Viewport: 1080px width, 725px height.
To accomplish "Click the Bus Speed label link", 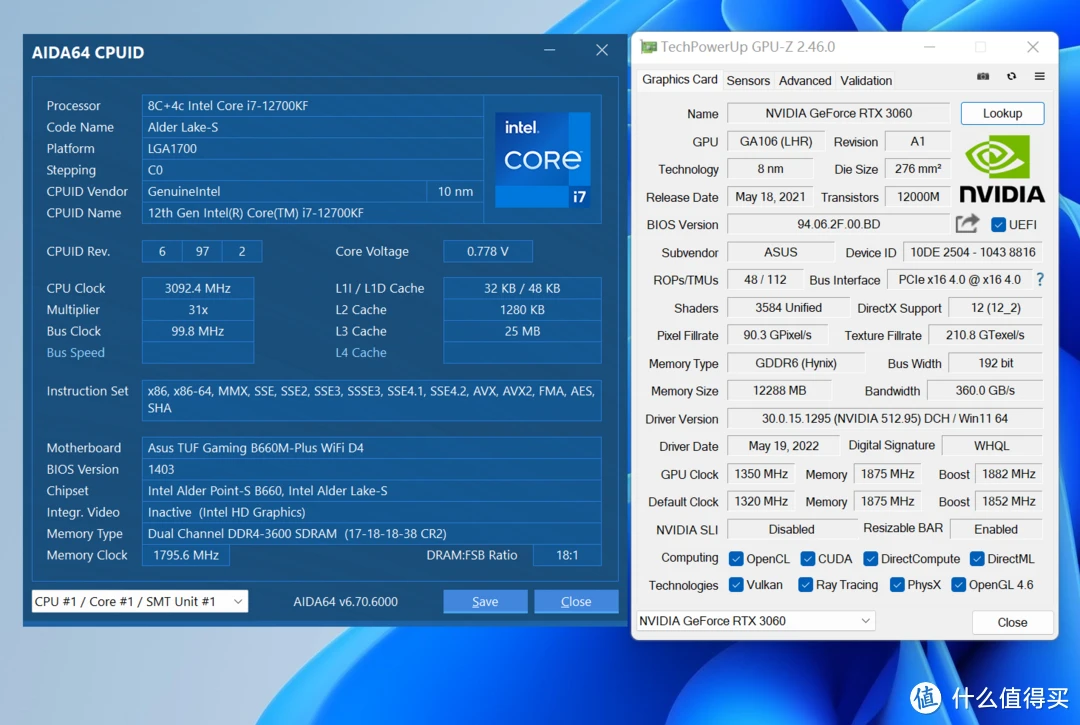I will (x=76, y=353).
